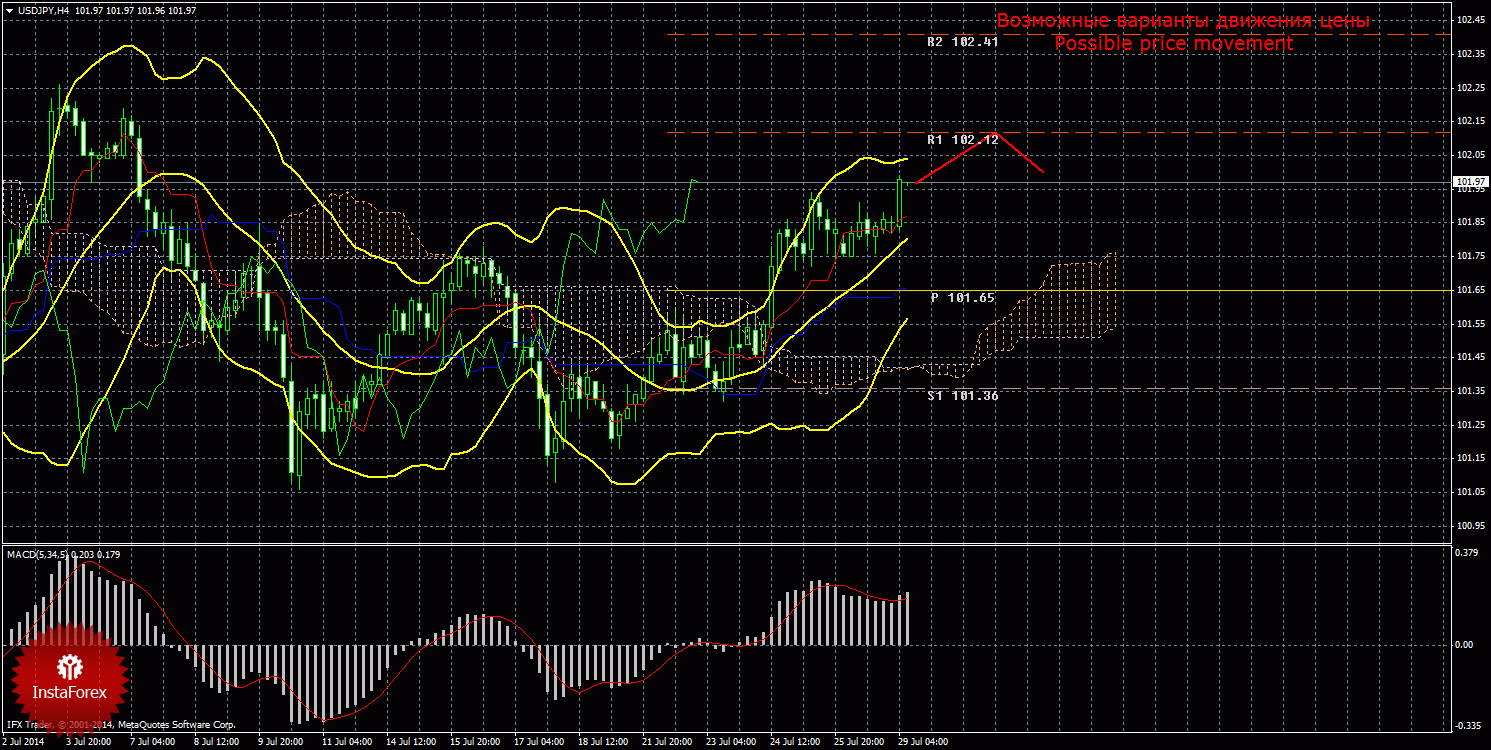Screen dimensions: 1491x750
Task: Open the dropdown arrow beside USDJPY,H4
Action: [x=9, y=10]
